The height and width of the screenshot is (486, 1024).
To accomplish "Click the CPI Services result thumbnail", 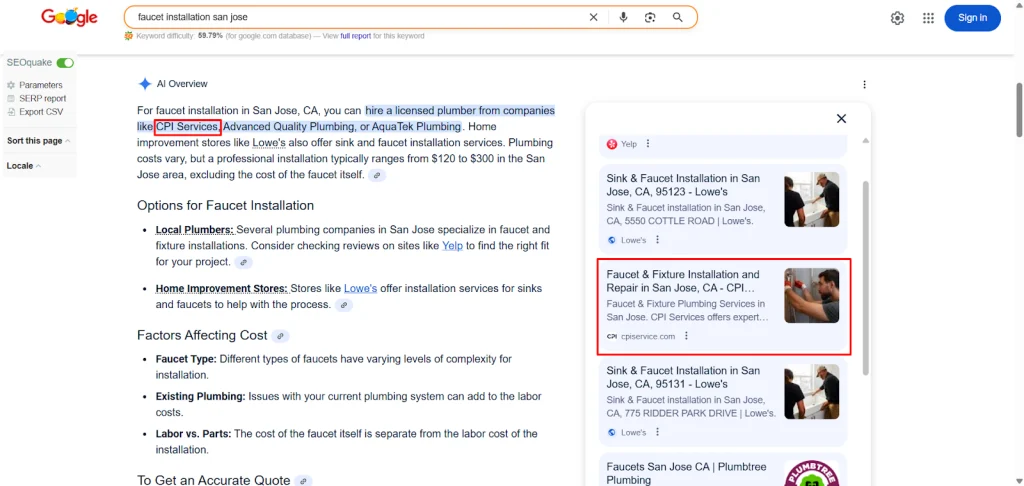I will (811, 295).
